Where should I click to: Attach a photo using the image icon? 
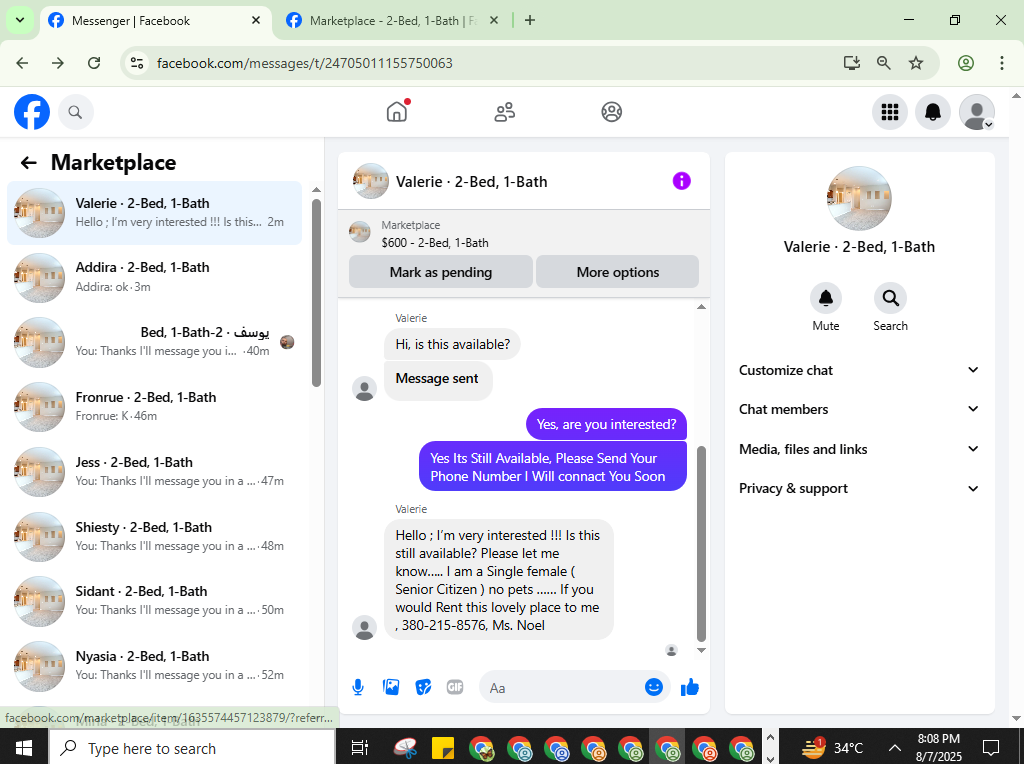point(391,687)
